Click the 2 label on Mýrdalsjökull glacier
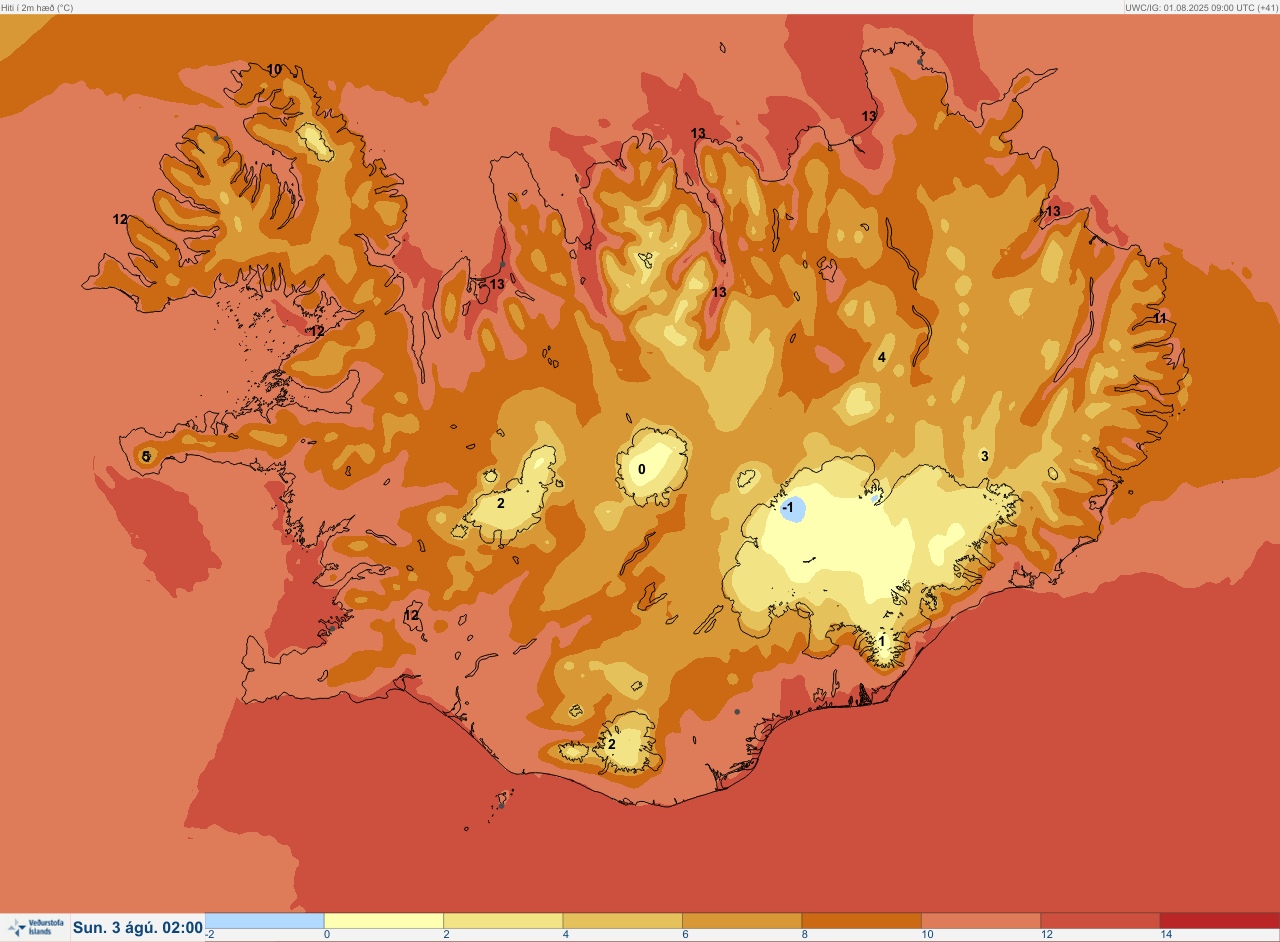This screenshot has height=942, width=1280. pyautogui.click(x=612, y=744)
